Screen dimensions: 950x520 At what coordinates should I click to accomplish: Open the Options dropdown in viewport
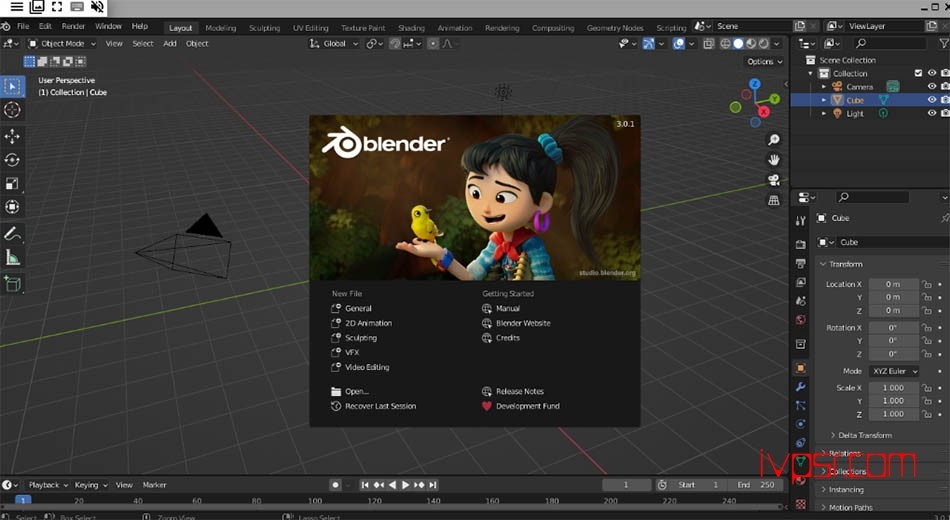pyautogui.click(x=765, y=62)
